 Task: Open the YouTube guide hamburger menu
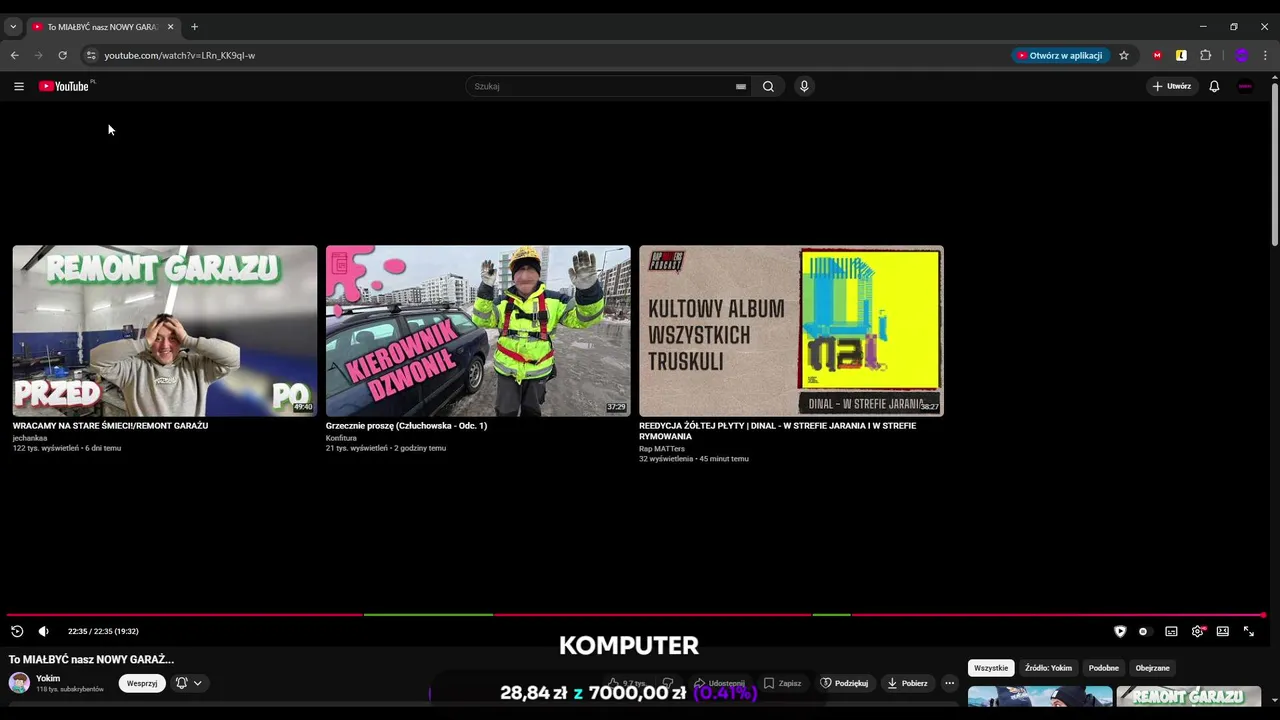18,86
